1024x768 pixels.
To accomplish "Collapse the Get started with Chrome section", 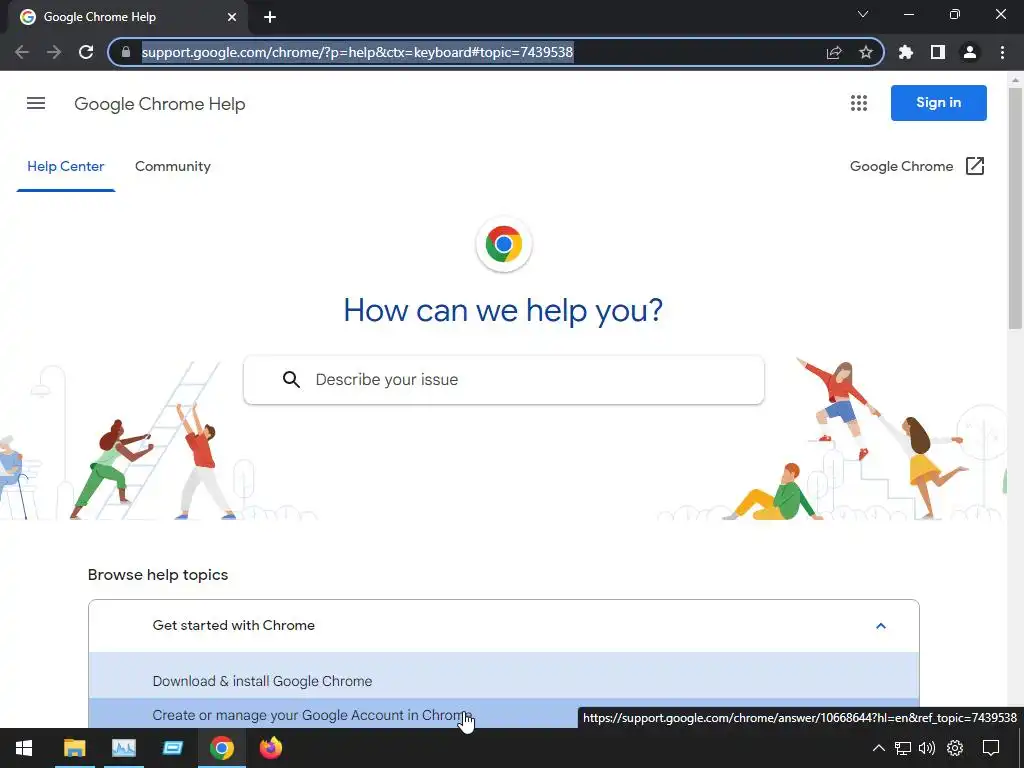I will coord(880,626).
